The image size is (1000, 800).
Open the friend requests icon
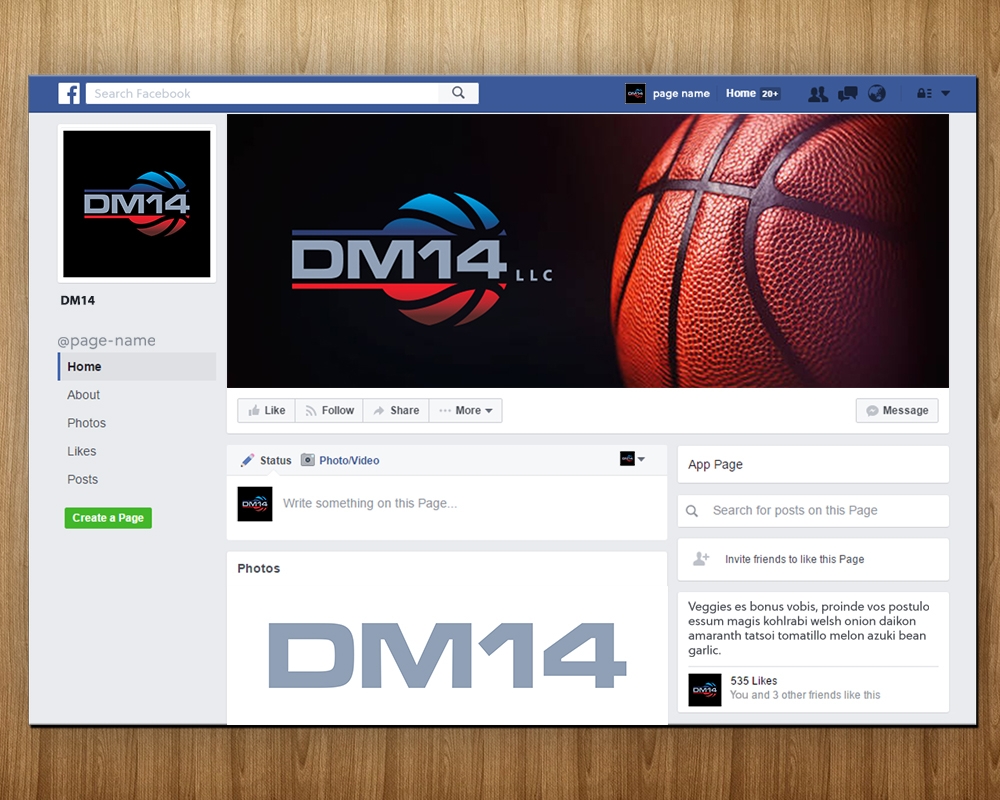click(x=818, y=93)
